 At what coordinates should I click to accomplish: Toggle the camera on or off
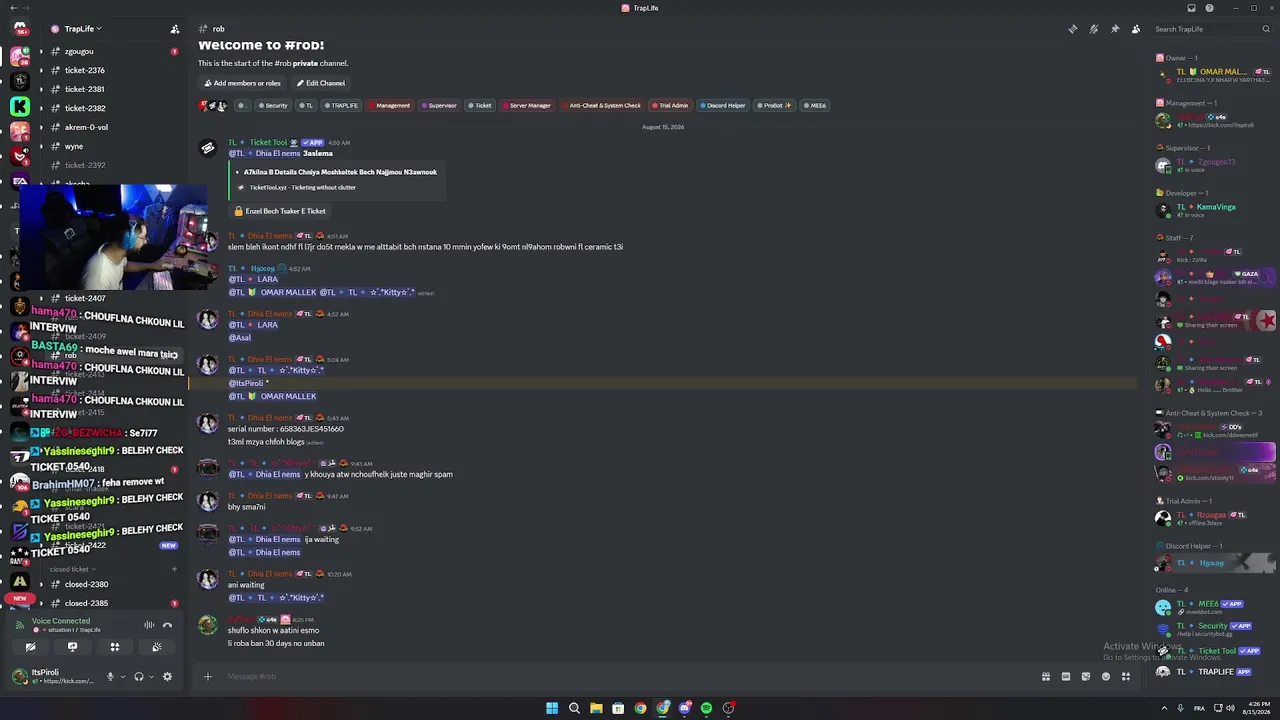pos(30,647)
